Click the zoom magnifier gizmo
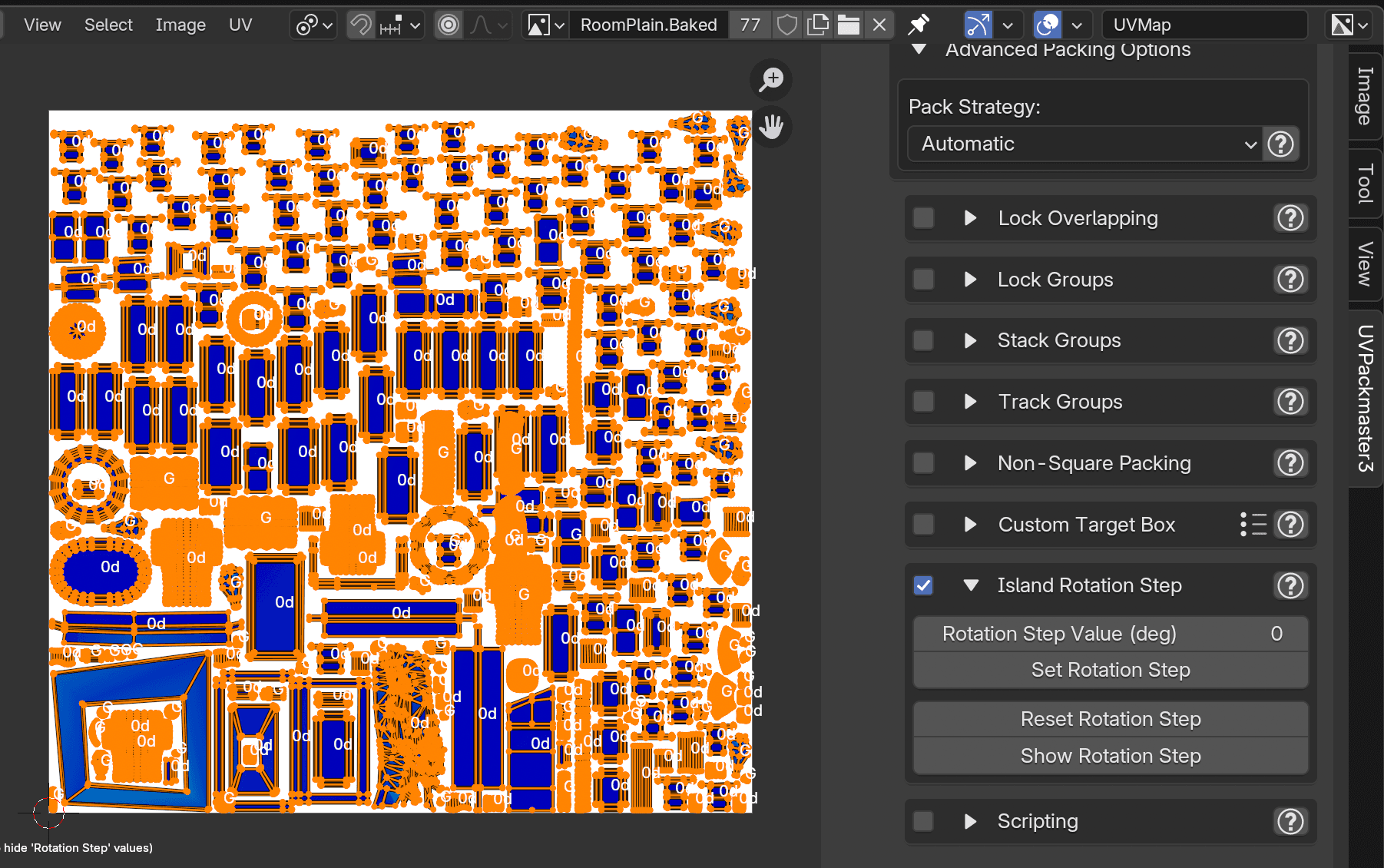The height and width of the screenshot is (868, 1384). pyautogui.click(x=771, y=79)
